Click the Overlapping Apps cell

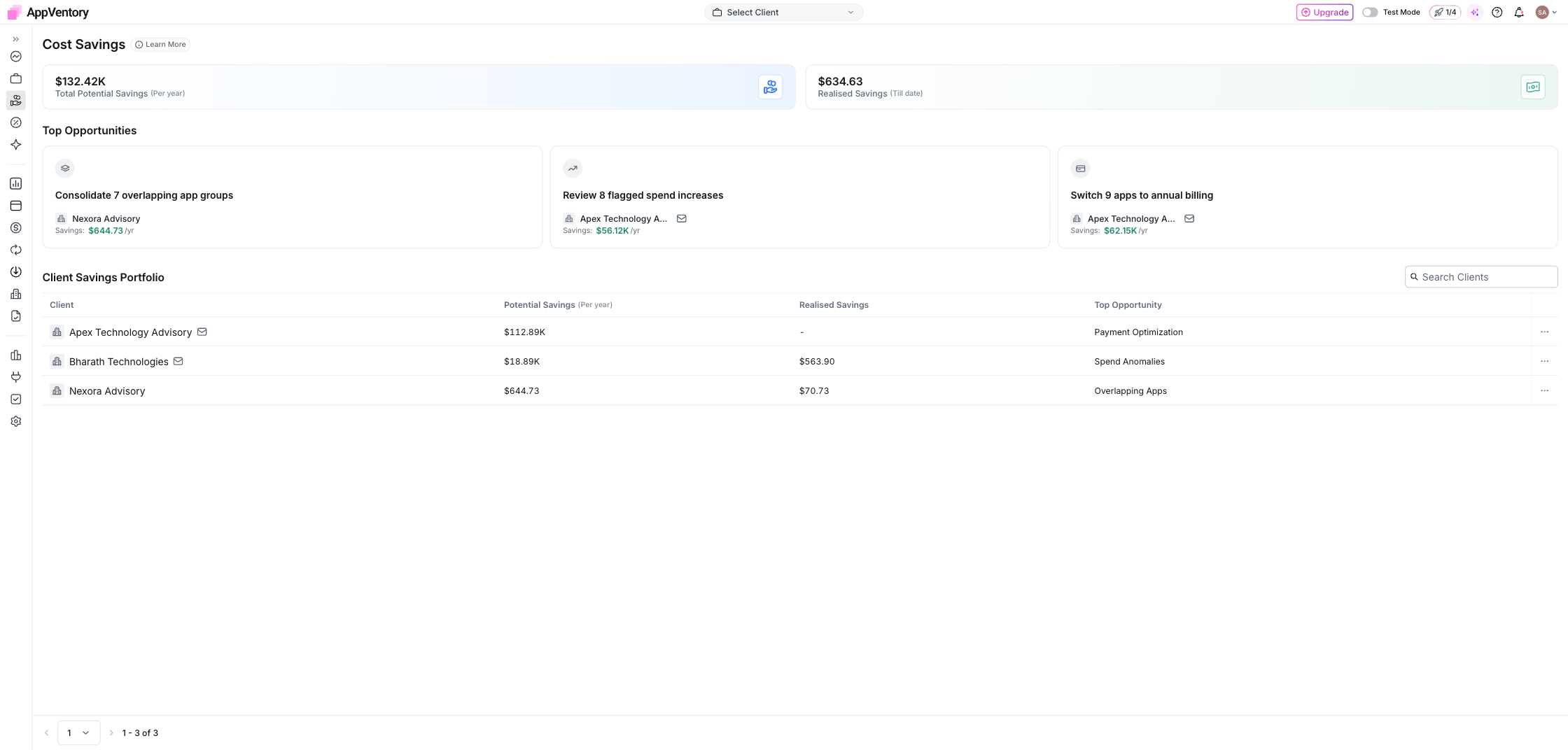(x=1130, y=391)
